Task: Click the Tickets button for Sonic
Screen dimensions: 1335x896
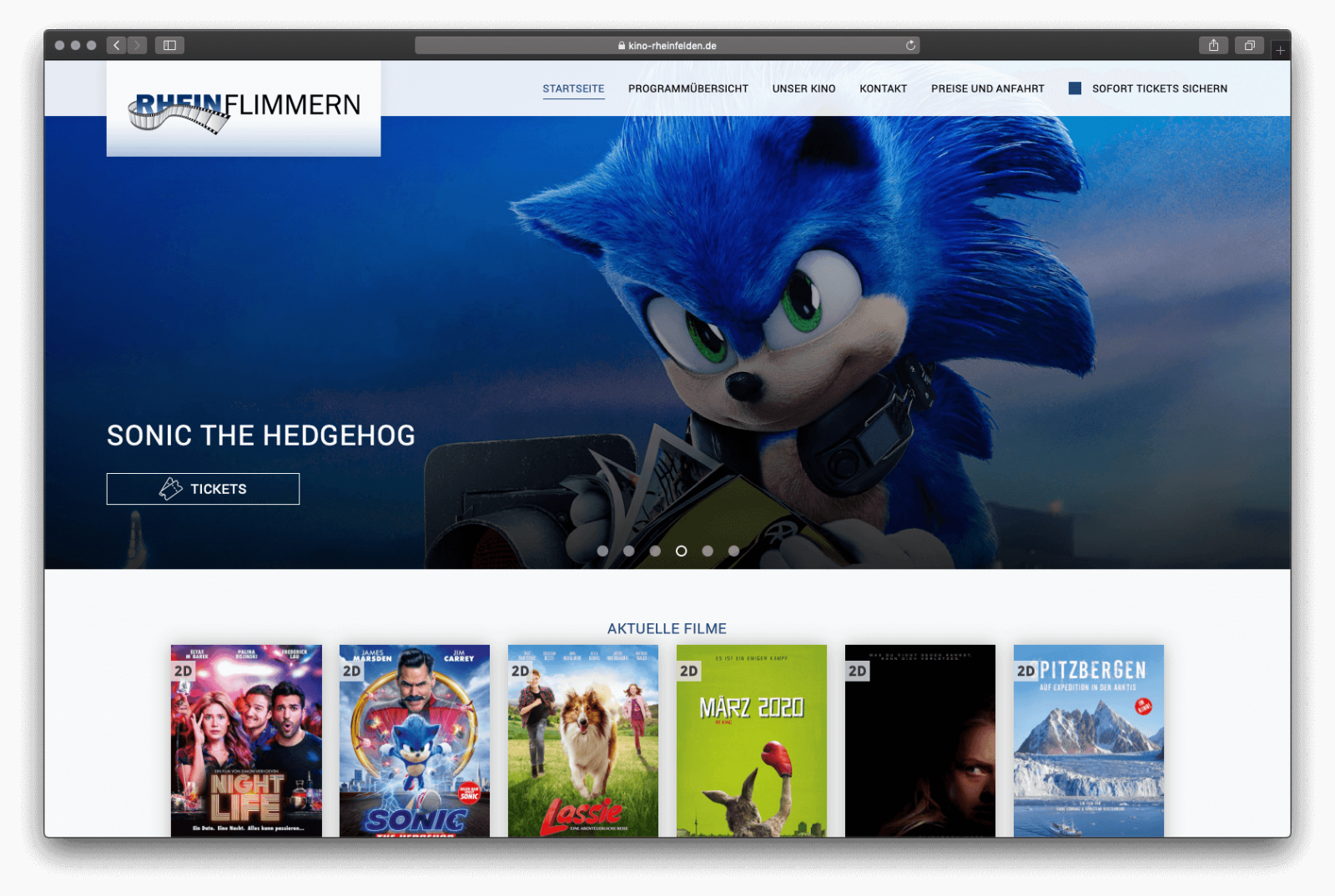Action: 203,489
